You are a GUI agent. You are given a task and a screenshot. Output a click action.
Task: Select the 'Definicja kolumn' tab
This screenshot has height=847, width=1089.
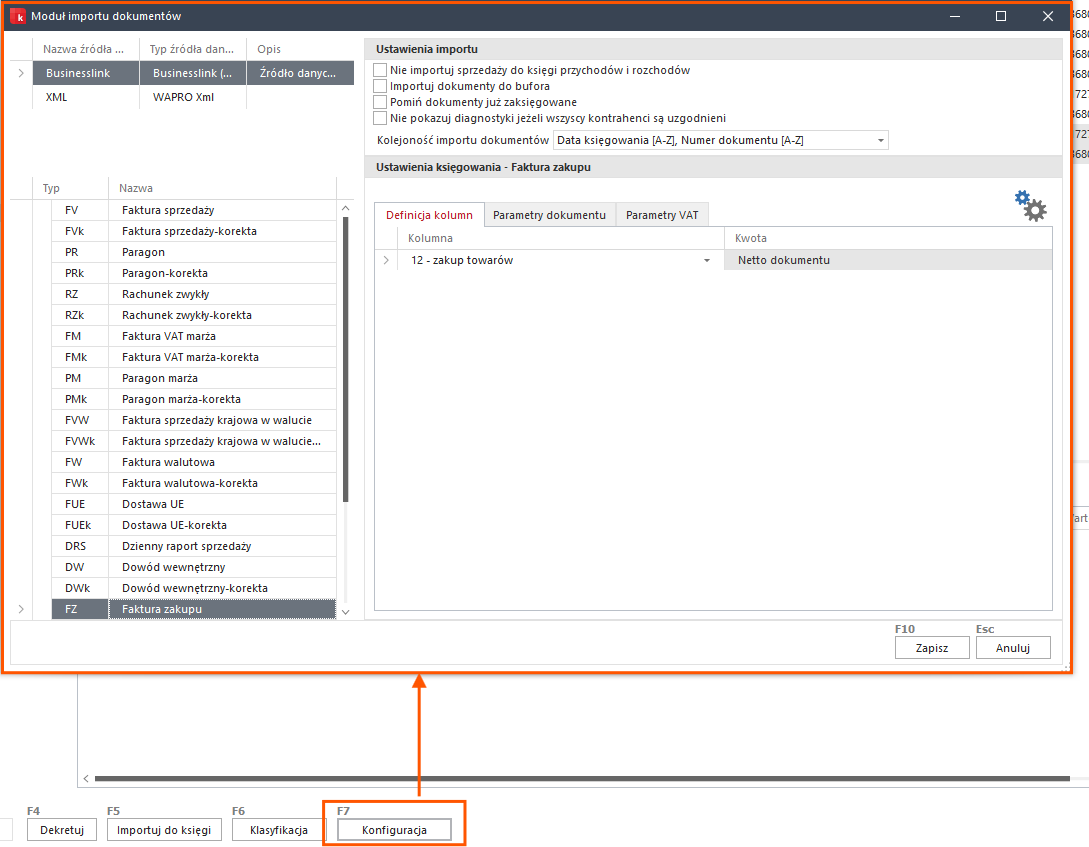[x=430, y=215]
